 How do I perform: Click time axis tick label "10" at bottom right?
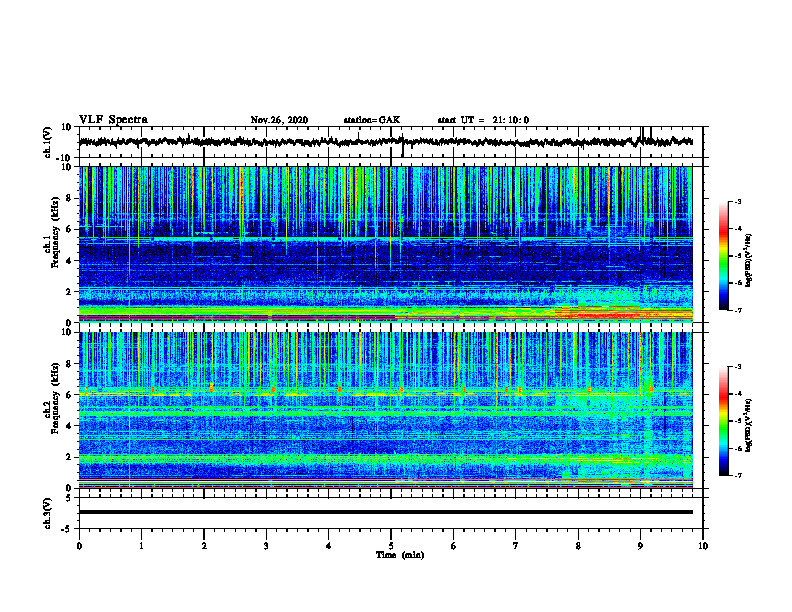point(703,546)
